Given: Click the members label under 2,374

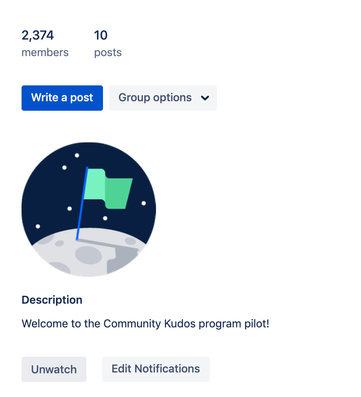Looking at the screenshot, I should click(45, 52).
